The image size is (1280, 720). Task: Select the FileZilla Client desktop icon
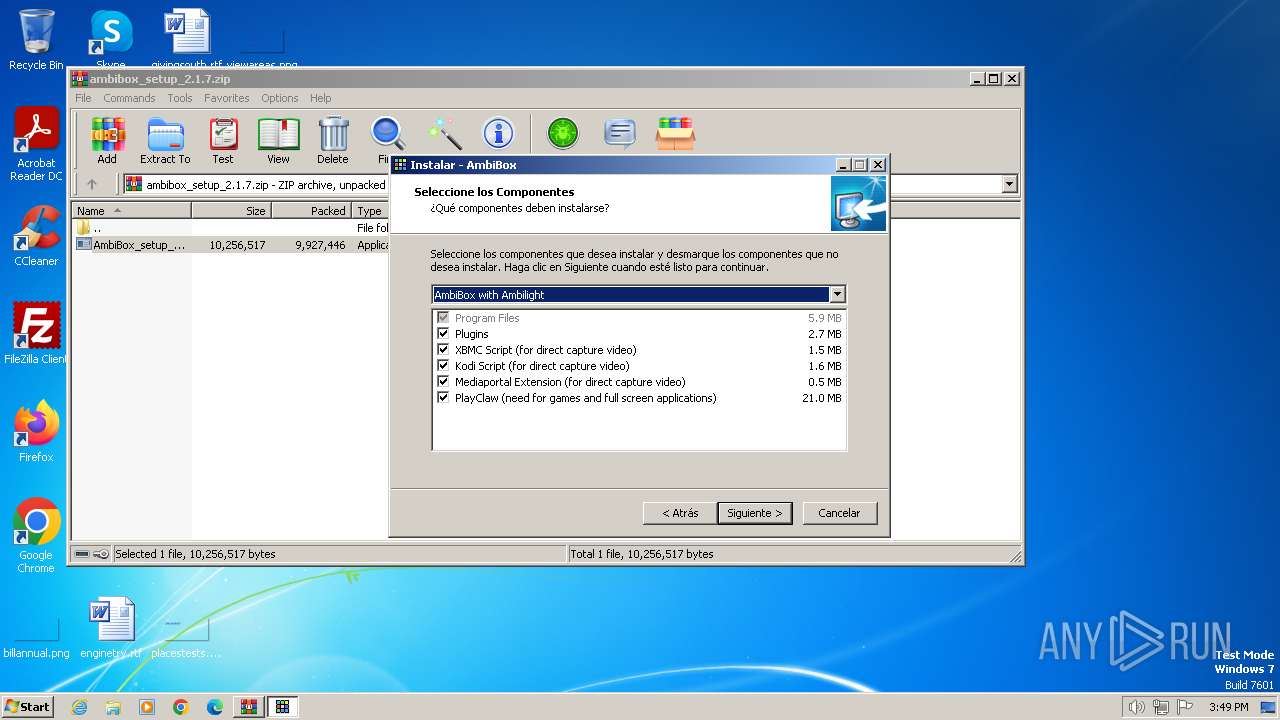point(36,333)
